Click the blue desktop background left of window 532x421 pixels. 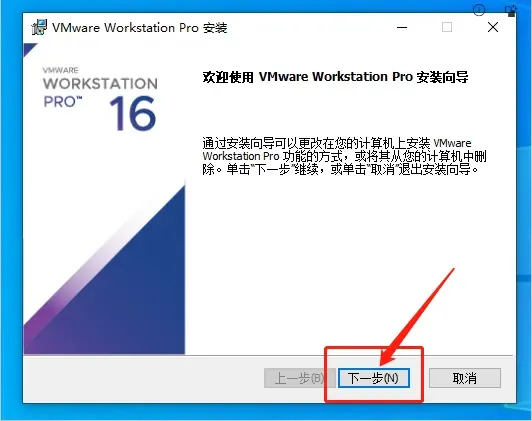(x=10, y=210)
